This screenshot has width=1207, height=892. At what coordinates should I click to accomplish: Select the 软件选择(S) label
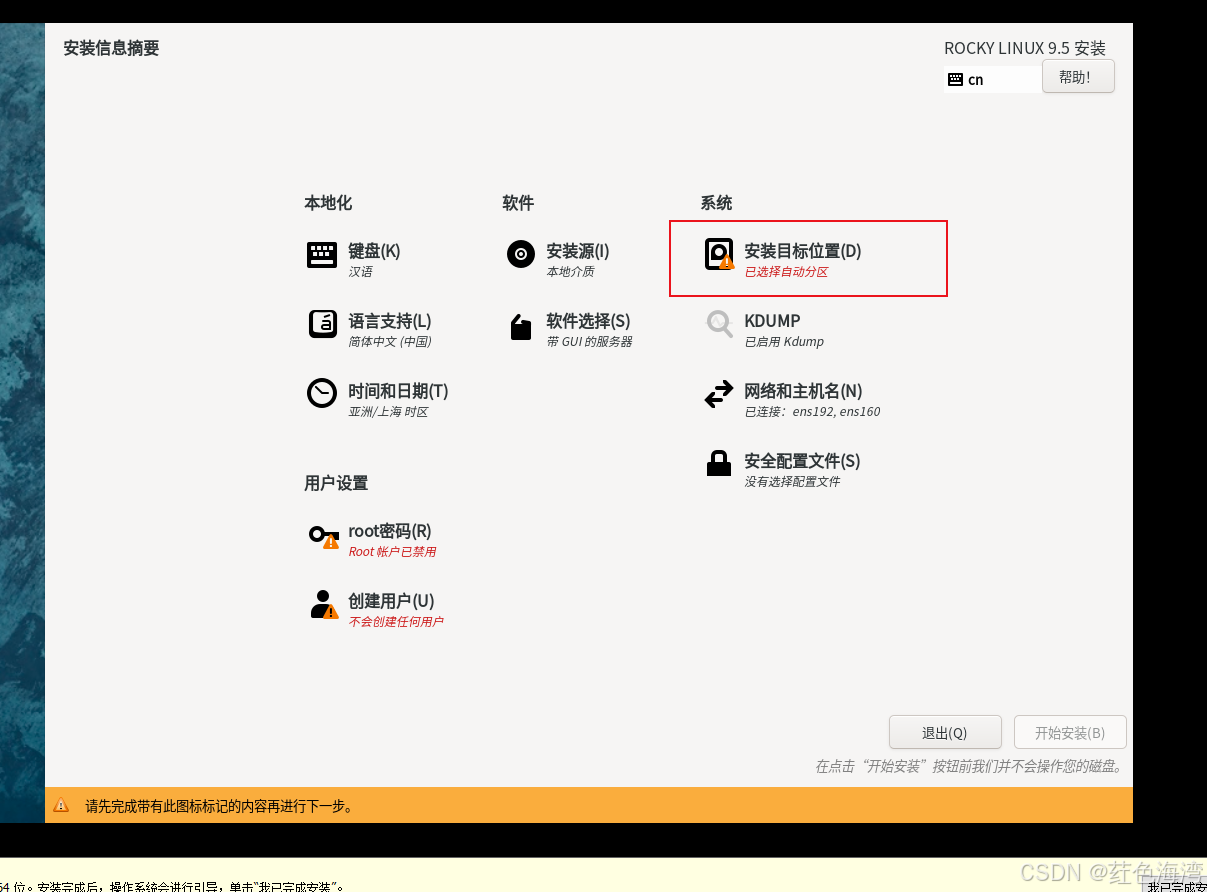tap(588, 321)
